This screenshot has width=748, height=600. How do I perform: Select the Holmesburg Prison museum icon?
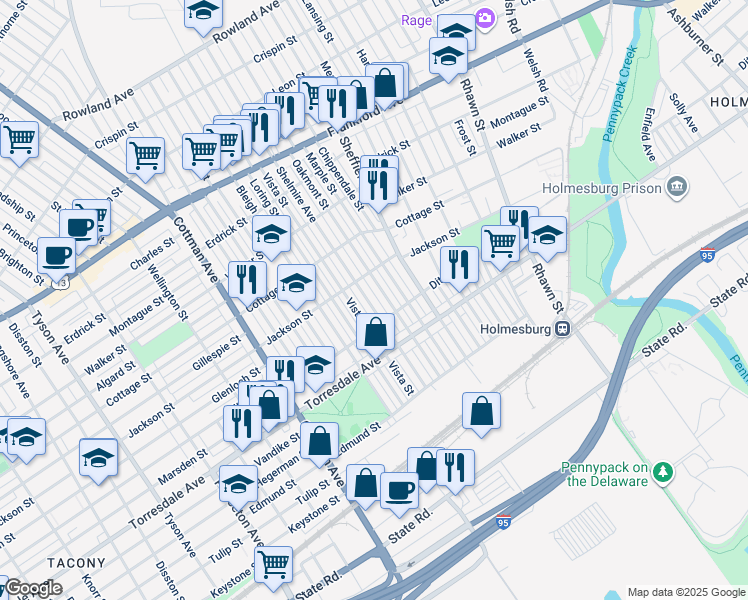point(678,186)
